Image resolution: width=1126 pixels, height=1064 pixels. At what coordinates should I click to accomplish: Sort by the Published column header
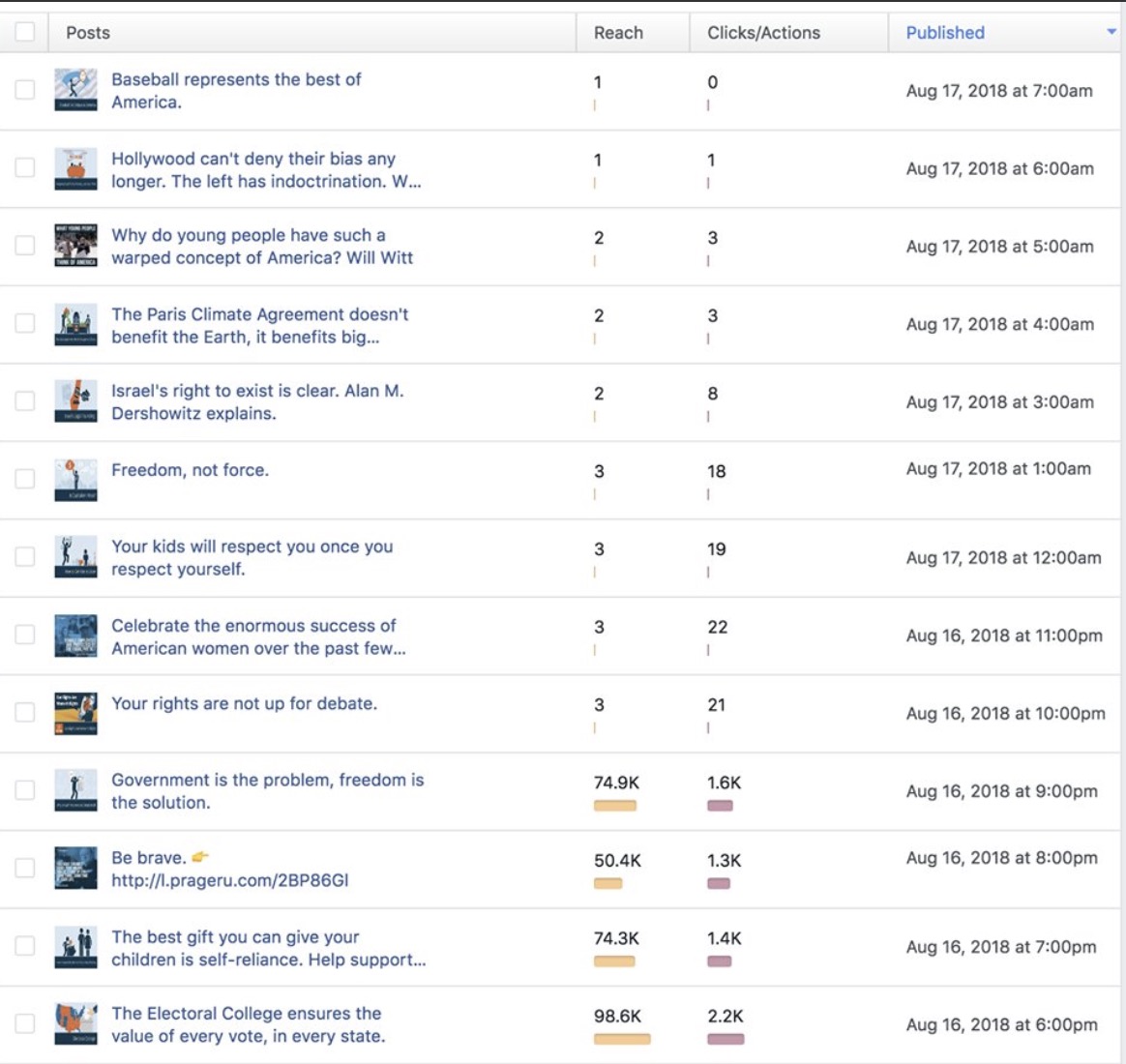coord(944,33)
